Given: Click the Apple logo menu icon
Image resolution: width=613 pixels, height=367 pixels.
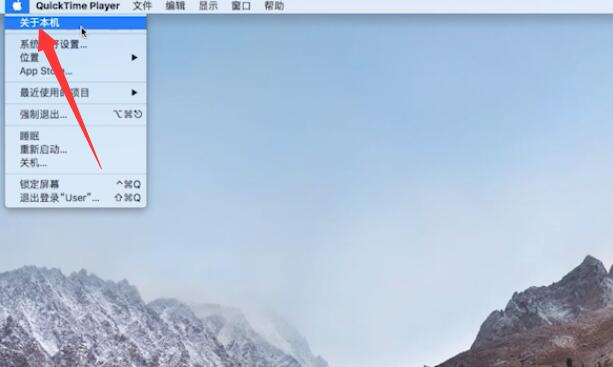Looking at the screenshot, I should (x=17, y=6).
